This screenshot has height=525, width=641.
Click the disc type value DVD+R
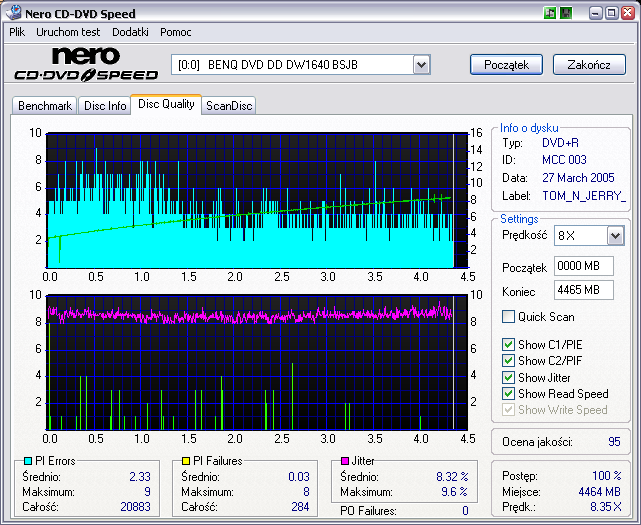click(x=560, y=143)
